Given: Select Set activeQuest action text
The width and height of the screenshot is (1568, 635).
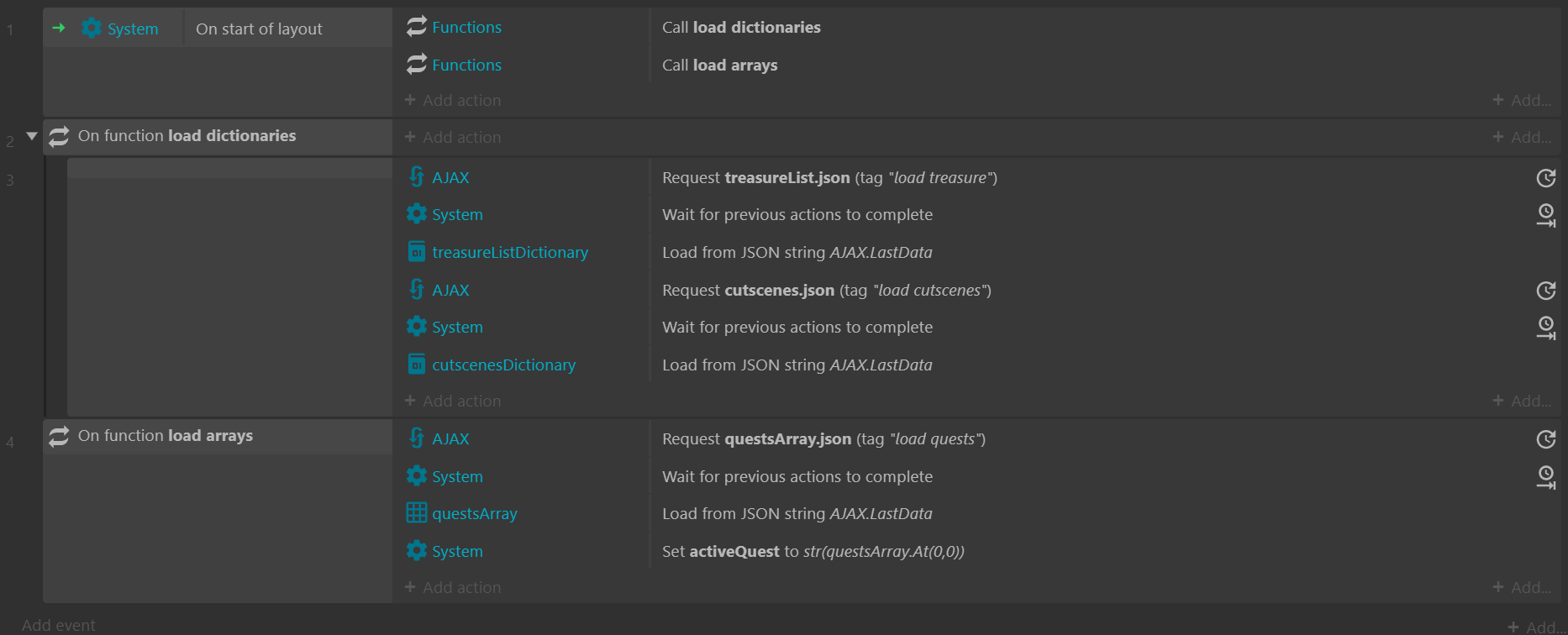Looking at the screenshot, I should point(813,551).
